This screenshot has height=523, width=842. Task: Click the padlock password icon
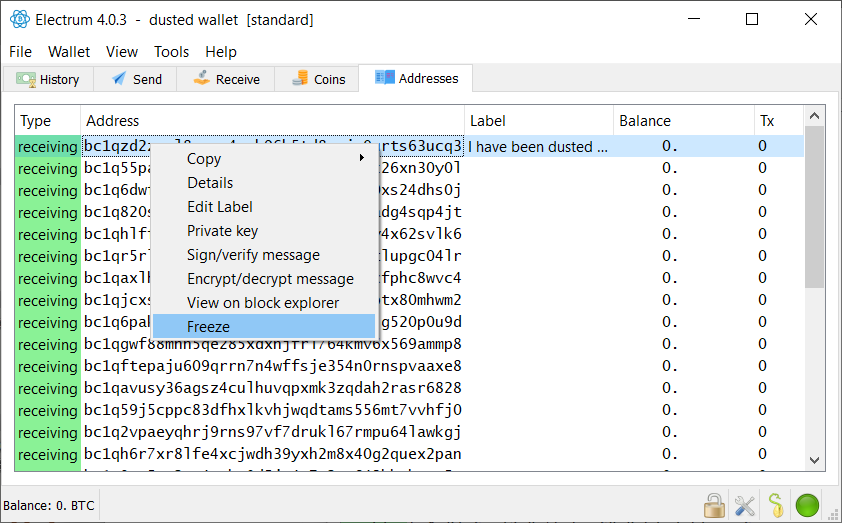coord(714,505)
